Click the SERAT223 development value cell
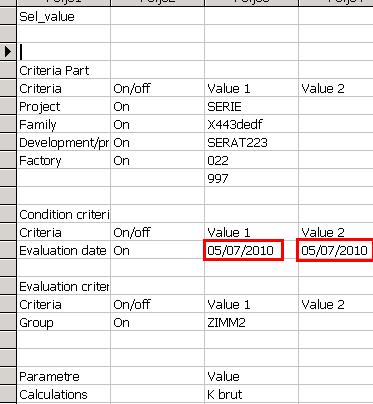The image size is (373, 404). (x=251, y=142)
